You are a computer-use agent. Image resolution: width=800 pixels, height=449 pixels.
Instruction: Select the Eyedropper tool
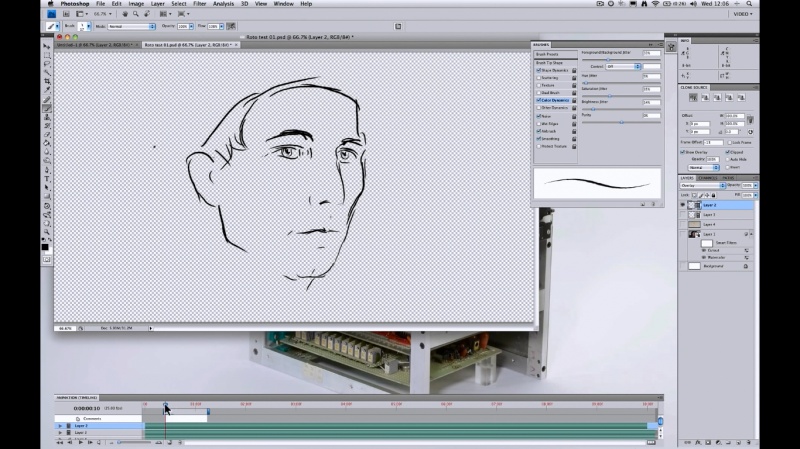[46, 90]
